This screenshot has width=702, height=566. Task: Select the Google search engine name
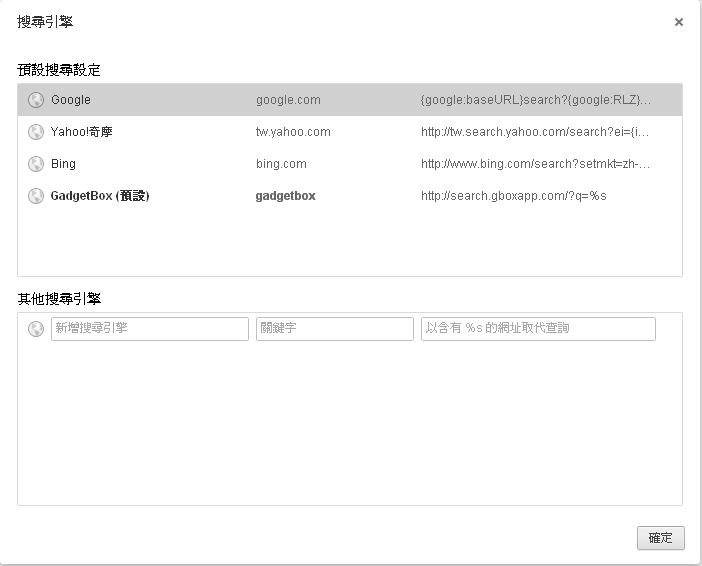71,100
